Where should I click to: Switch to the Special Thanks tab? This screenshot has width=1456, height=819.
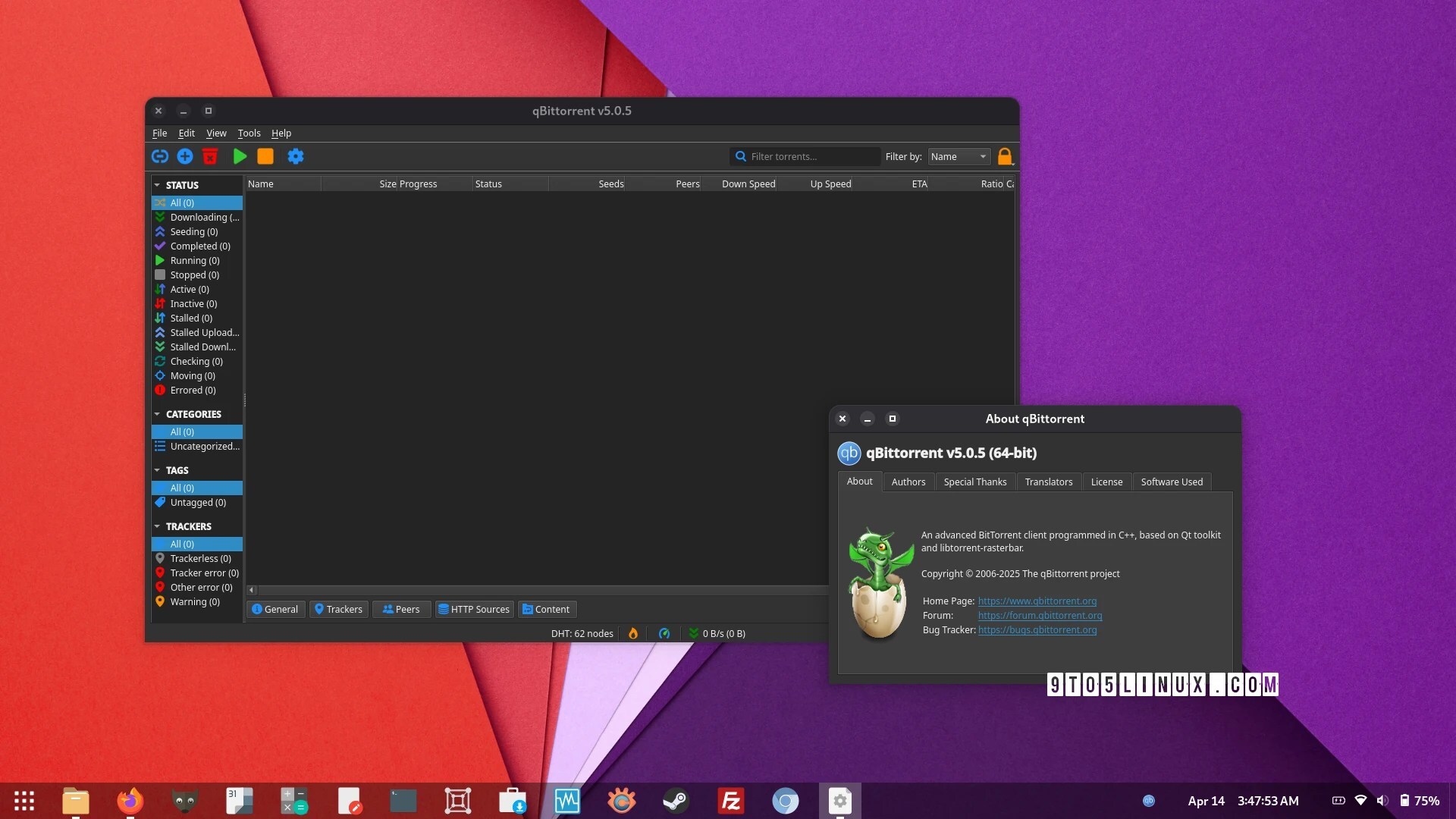[x=975, y=482]
